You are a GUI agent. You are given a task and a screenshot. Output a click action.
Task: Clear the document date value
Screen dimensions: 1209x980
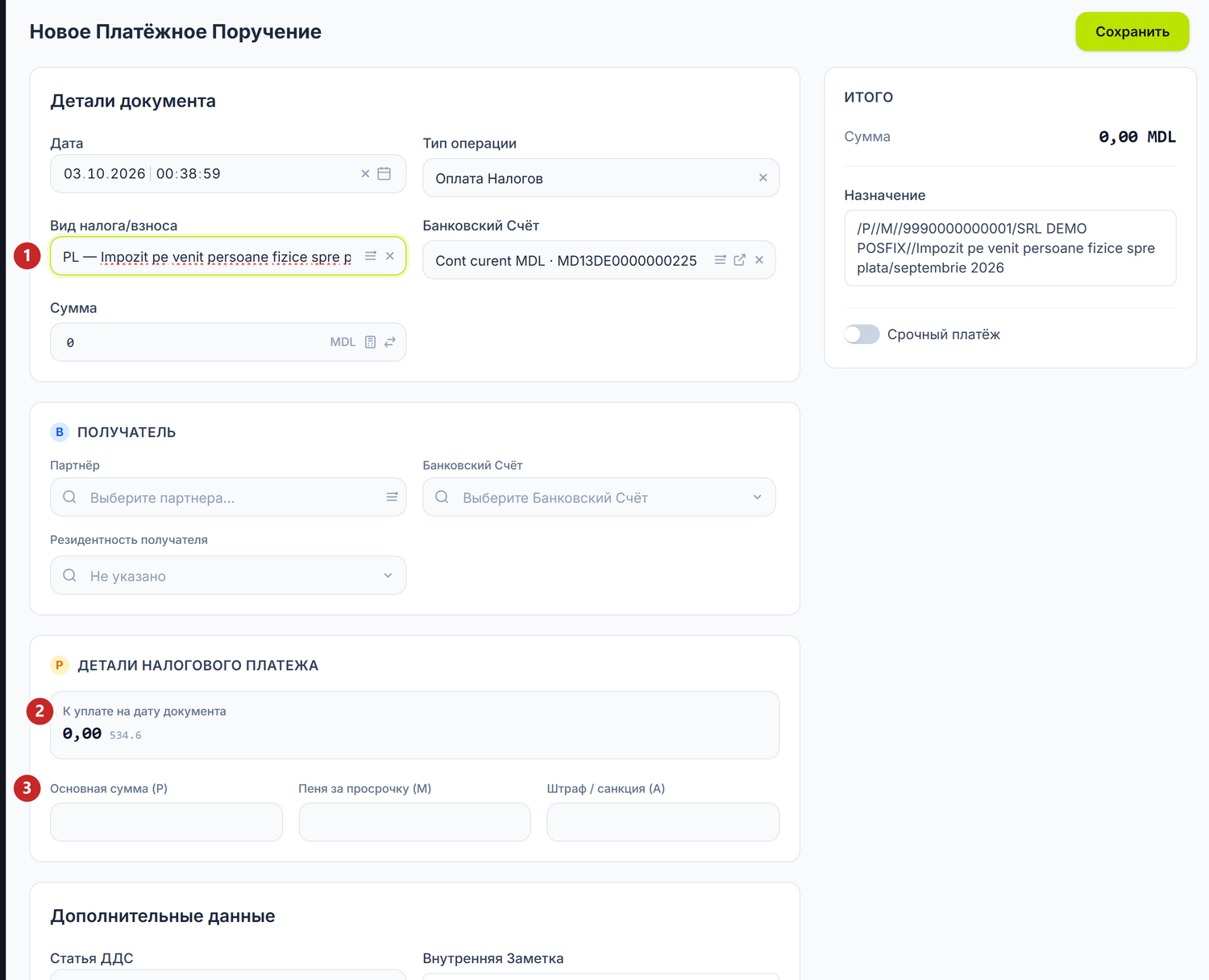(x=365, y=174)
